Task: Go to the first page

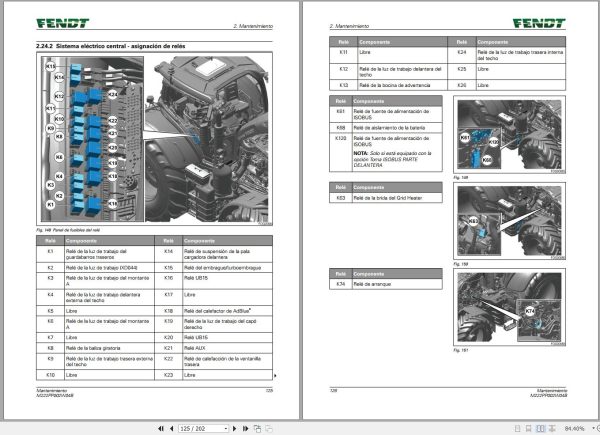Action: 161,428
